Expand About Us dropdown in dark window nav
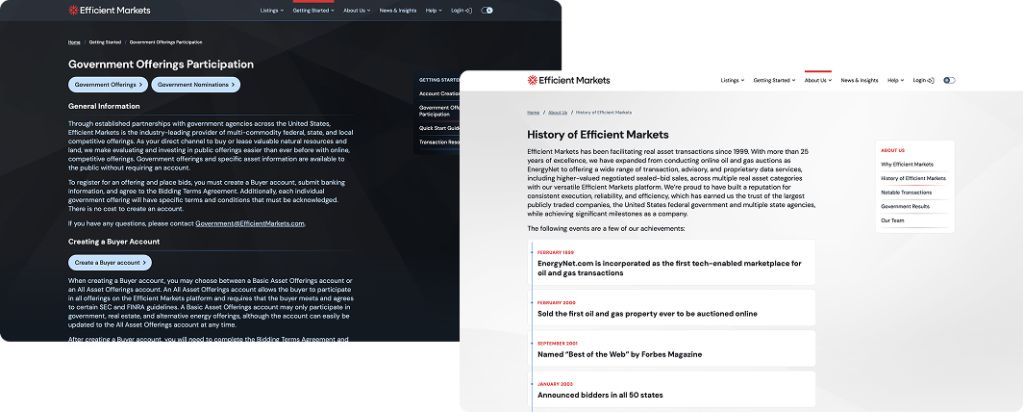Viewport: 1024px width, 412px height. click(x=357, y=10)
